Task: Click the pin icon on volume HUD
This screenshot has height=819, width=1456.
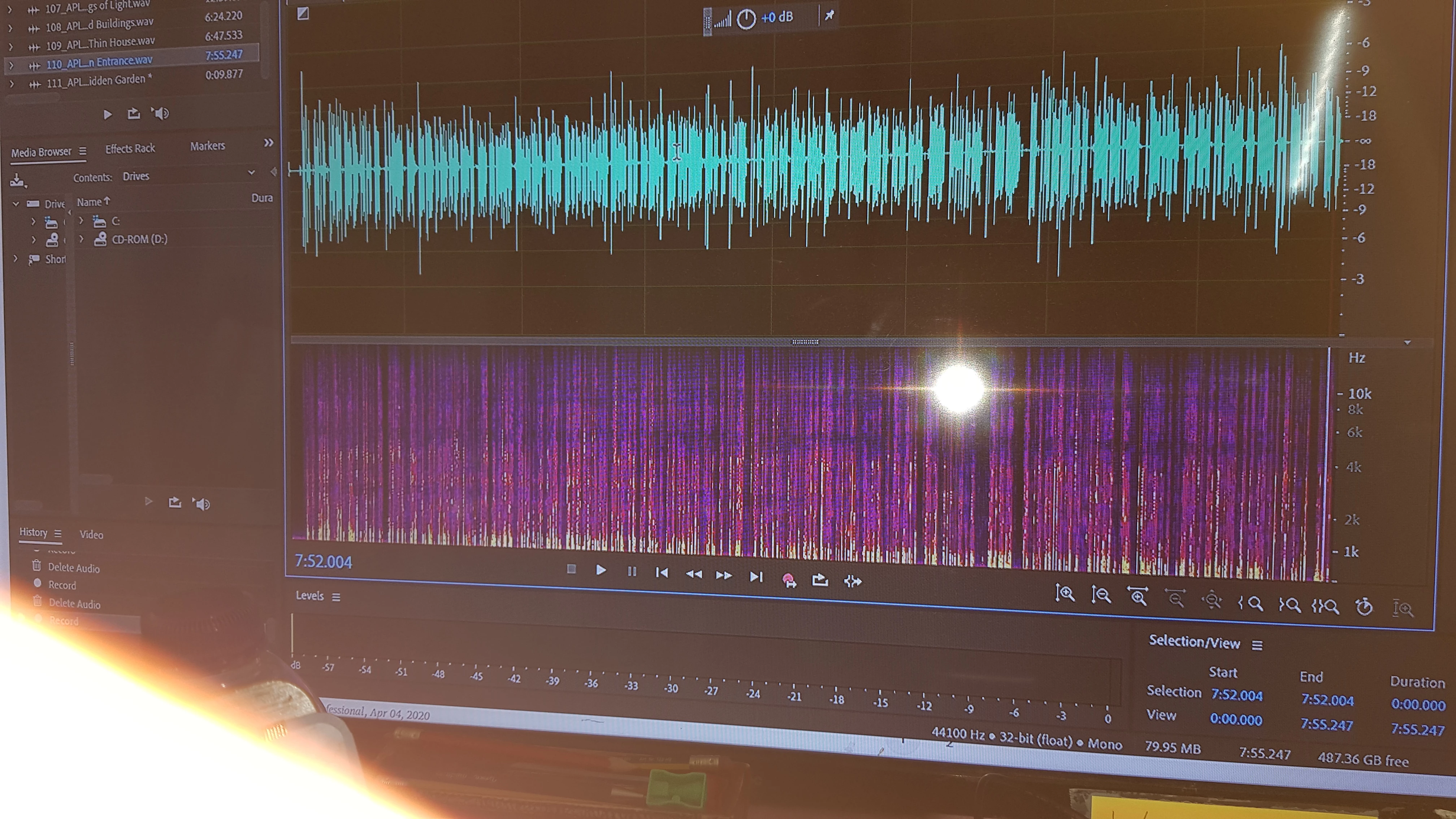Action: pyautogui.click(x=829, y=16)
